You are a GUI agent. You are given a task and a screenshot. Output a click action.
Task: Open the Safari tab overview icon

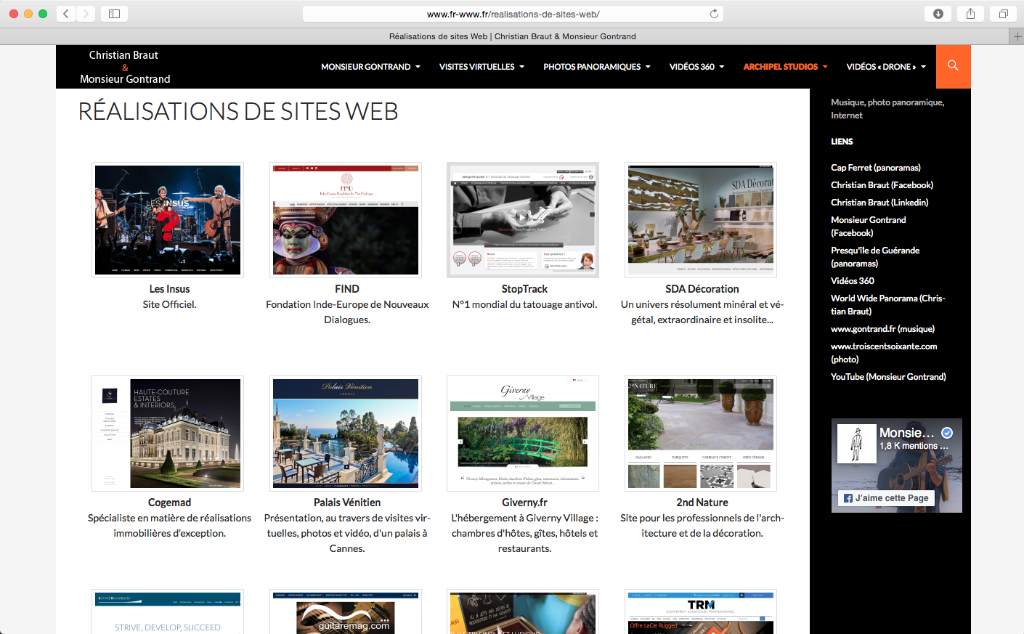coord(1002,13)
